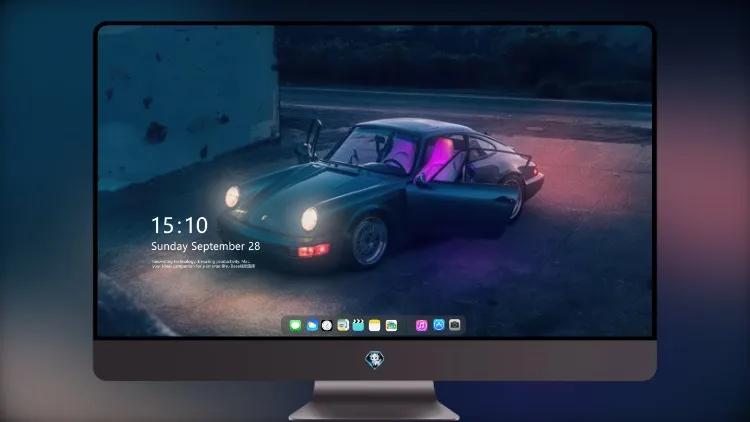Open the Photos gallery app beside Notes

tap(391, 325)
